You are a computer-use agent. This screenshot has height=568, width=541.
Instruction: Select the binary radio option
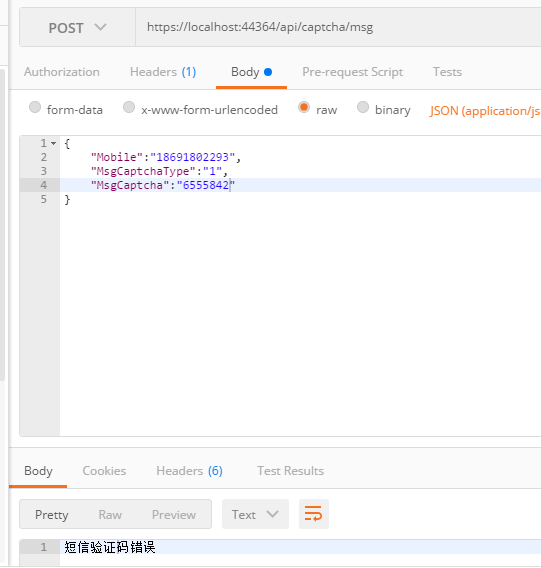point(363,107)
